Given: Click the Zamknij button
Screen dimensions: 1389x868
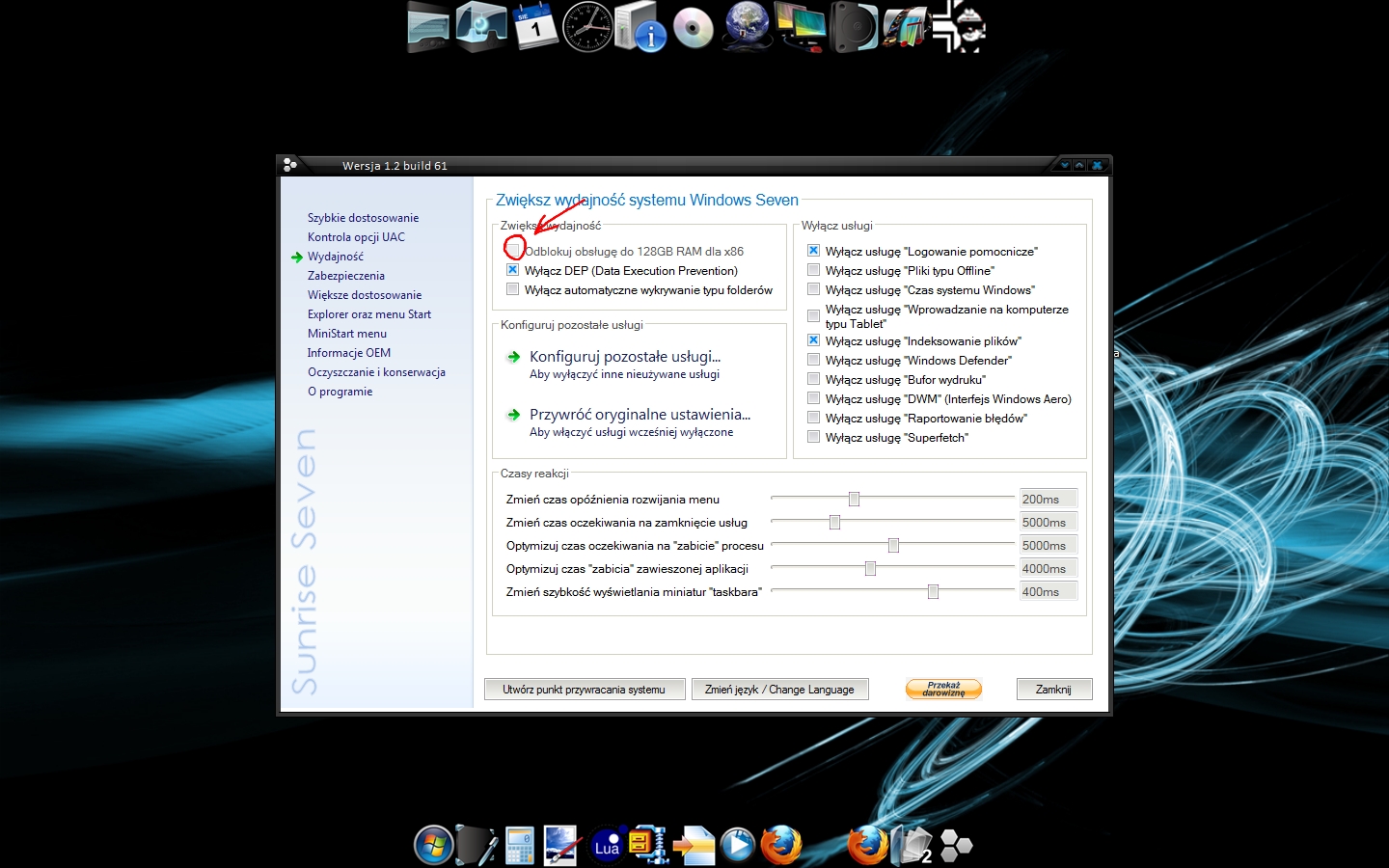Looking at the screenshot, I should 1053,690.
